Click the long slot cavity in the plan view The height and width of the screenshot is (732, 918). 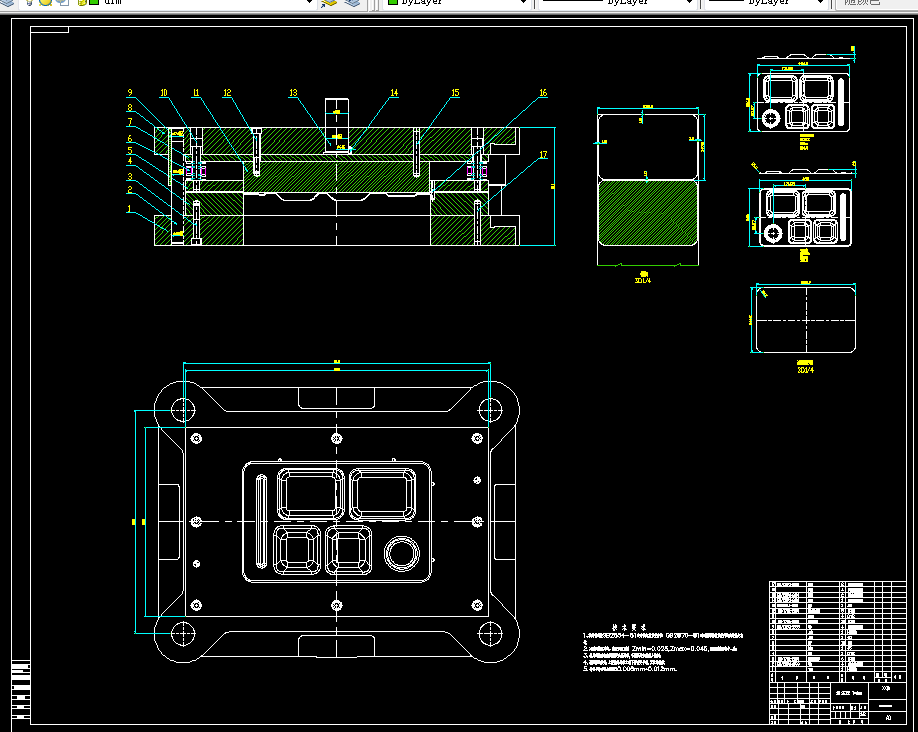pyautogui.click(x=261, y=521)
